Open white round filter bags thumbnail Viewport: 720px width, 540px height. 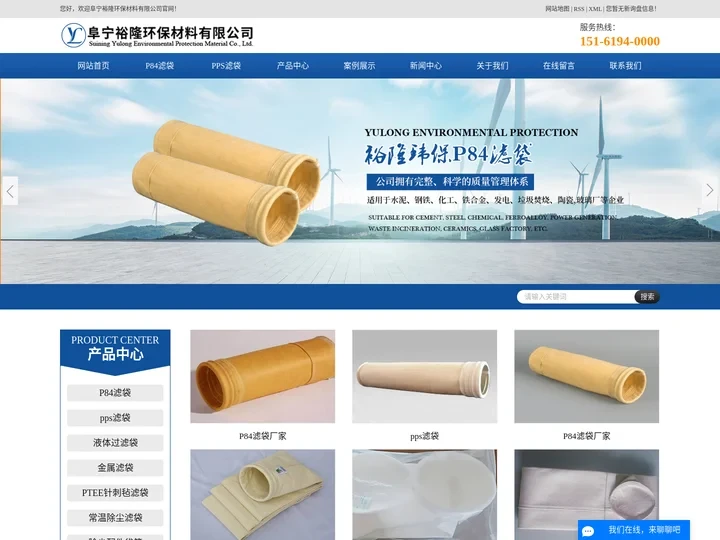click(424, 495)
